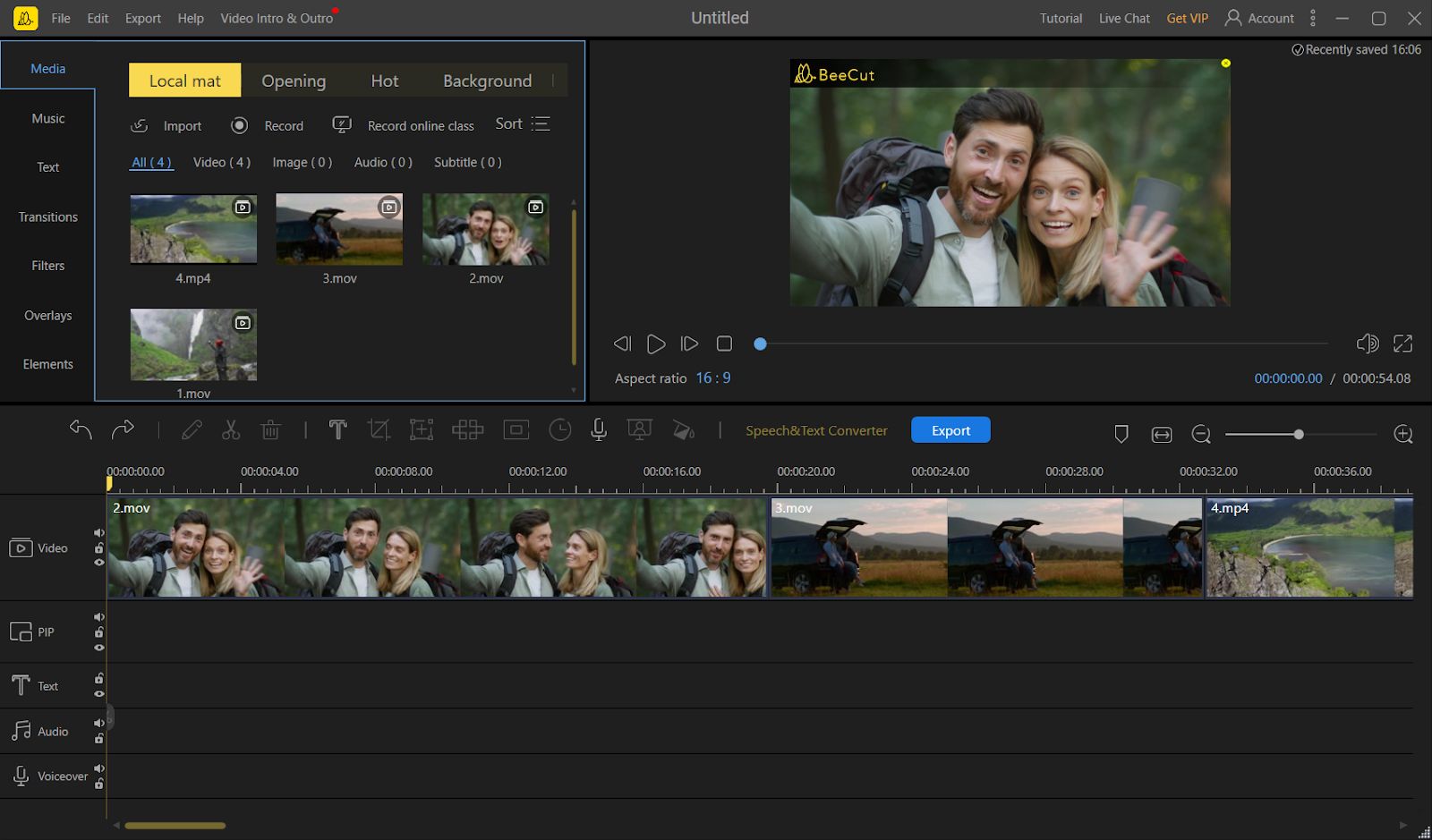Toggle the PIP track lock

[x=99, y=632]
